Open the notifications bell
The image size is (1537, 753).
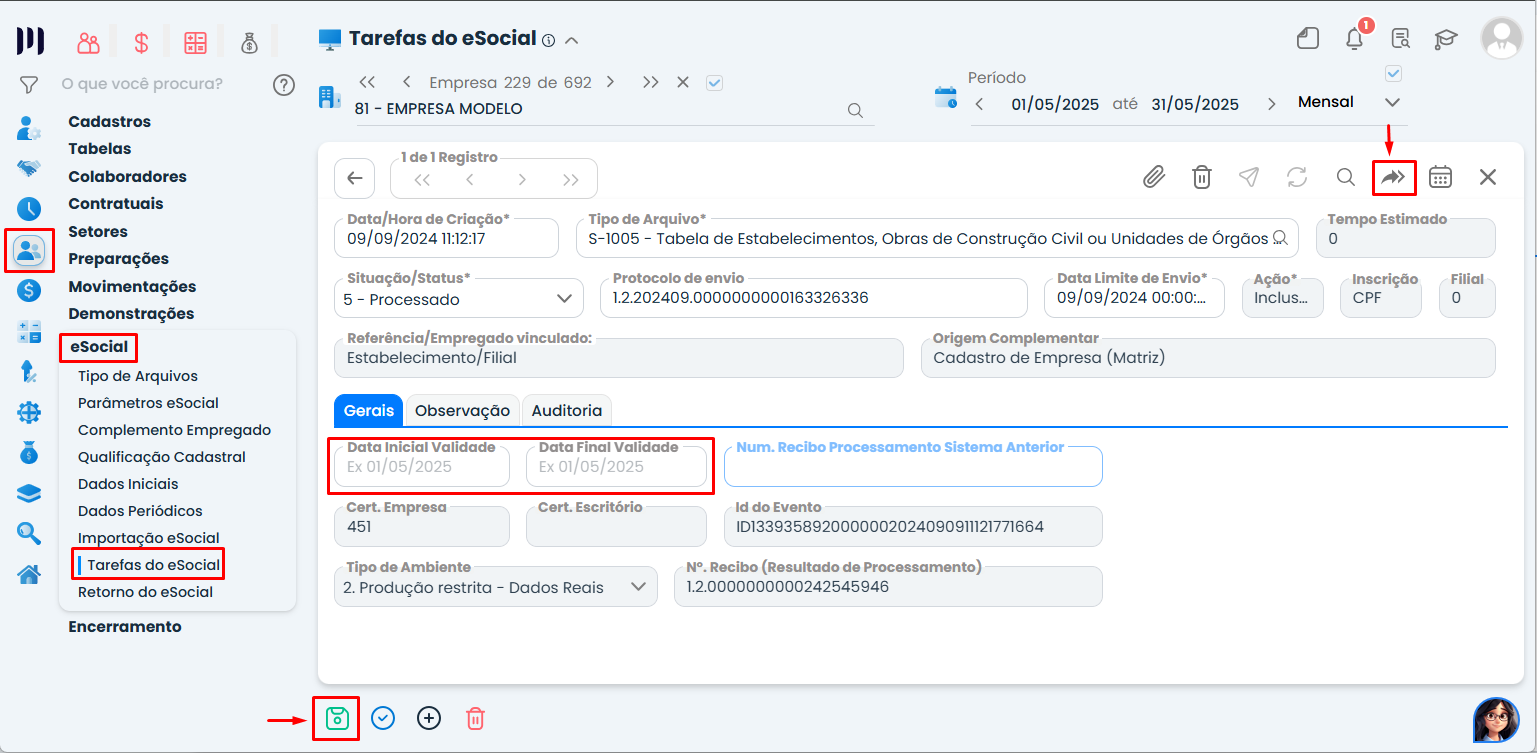pos(1355,39)
